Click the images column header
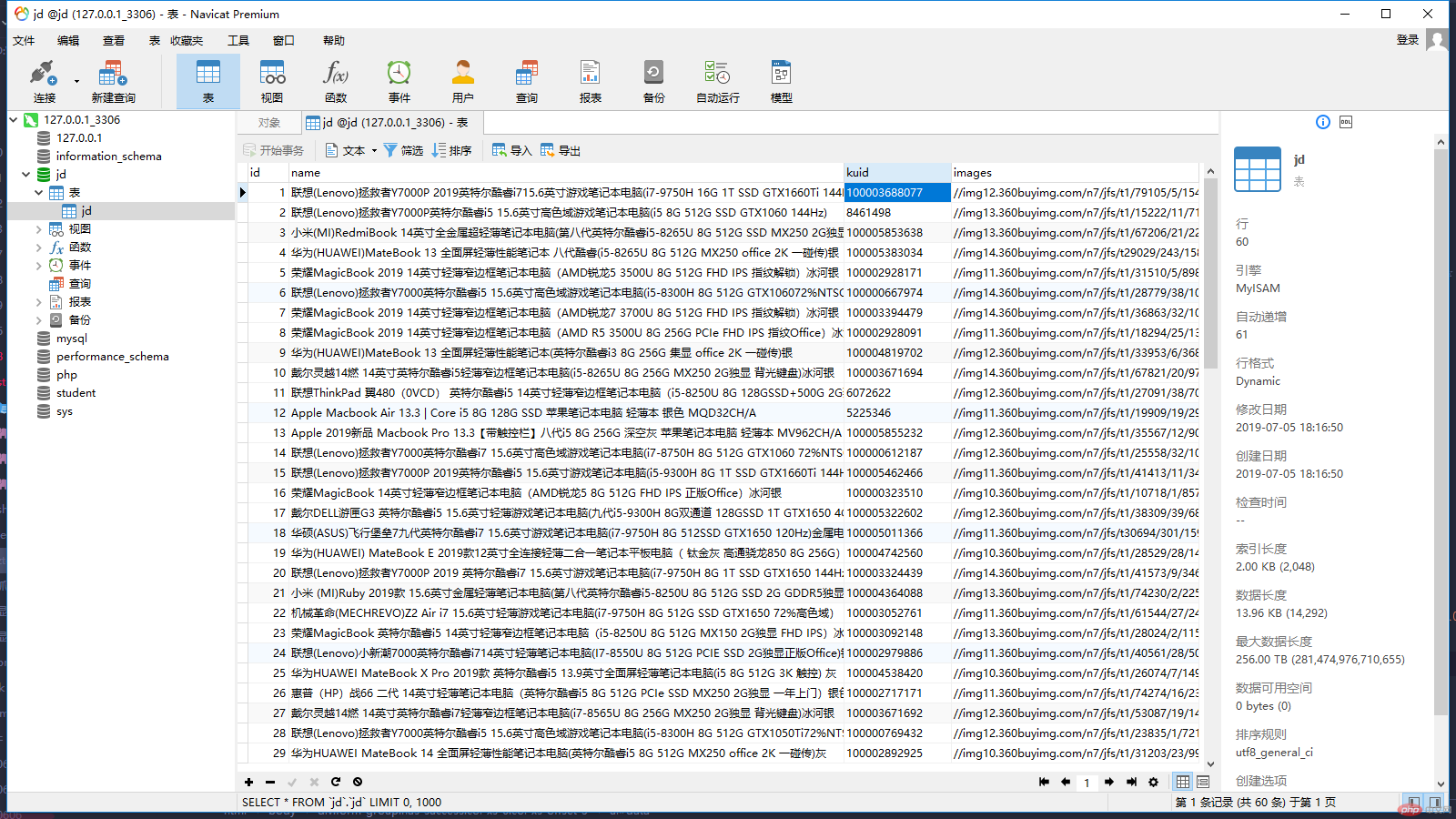 [x=1076, y=172]
